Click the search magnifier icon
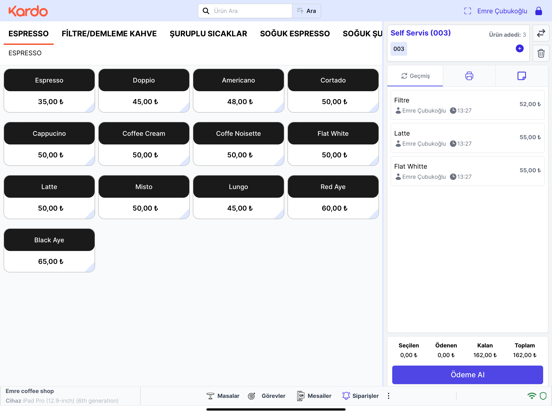The width and height of the screenshot is (552, 414). pos(206,11)
